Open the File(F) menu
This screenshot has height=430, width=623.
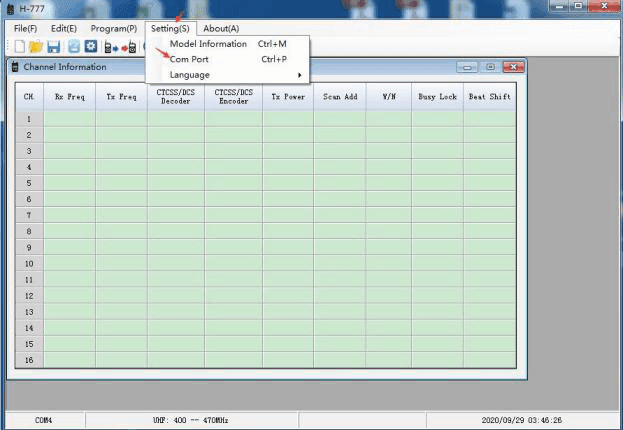25,29
